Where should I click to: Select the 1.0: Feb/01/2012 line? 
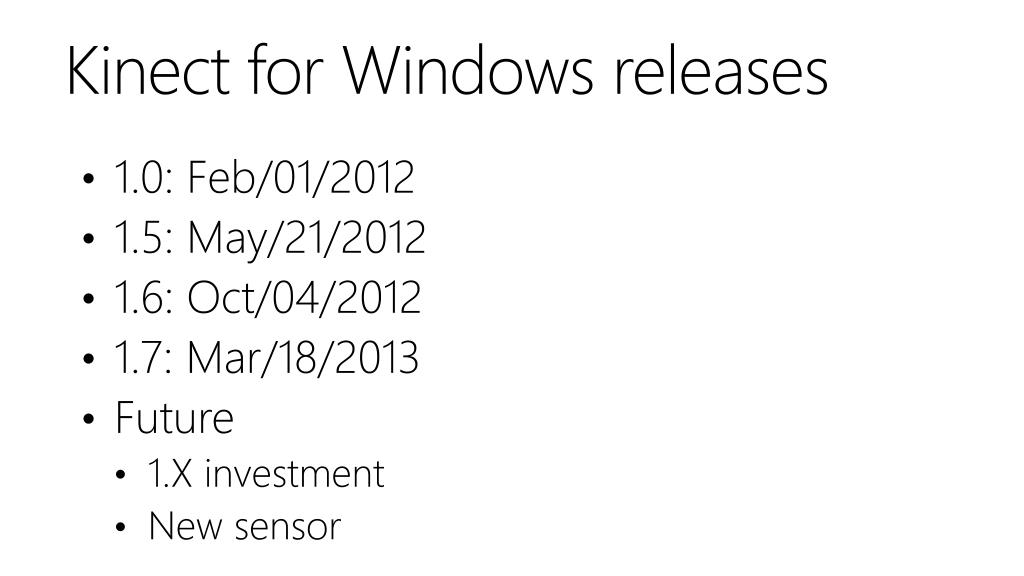tap(264, 177)
